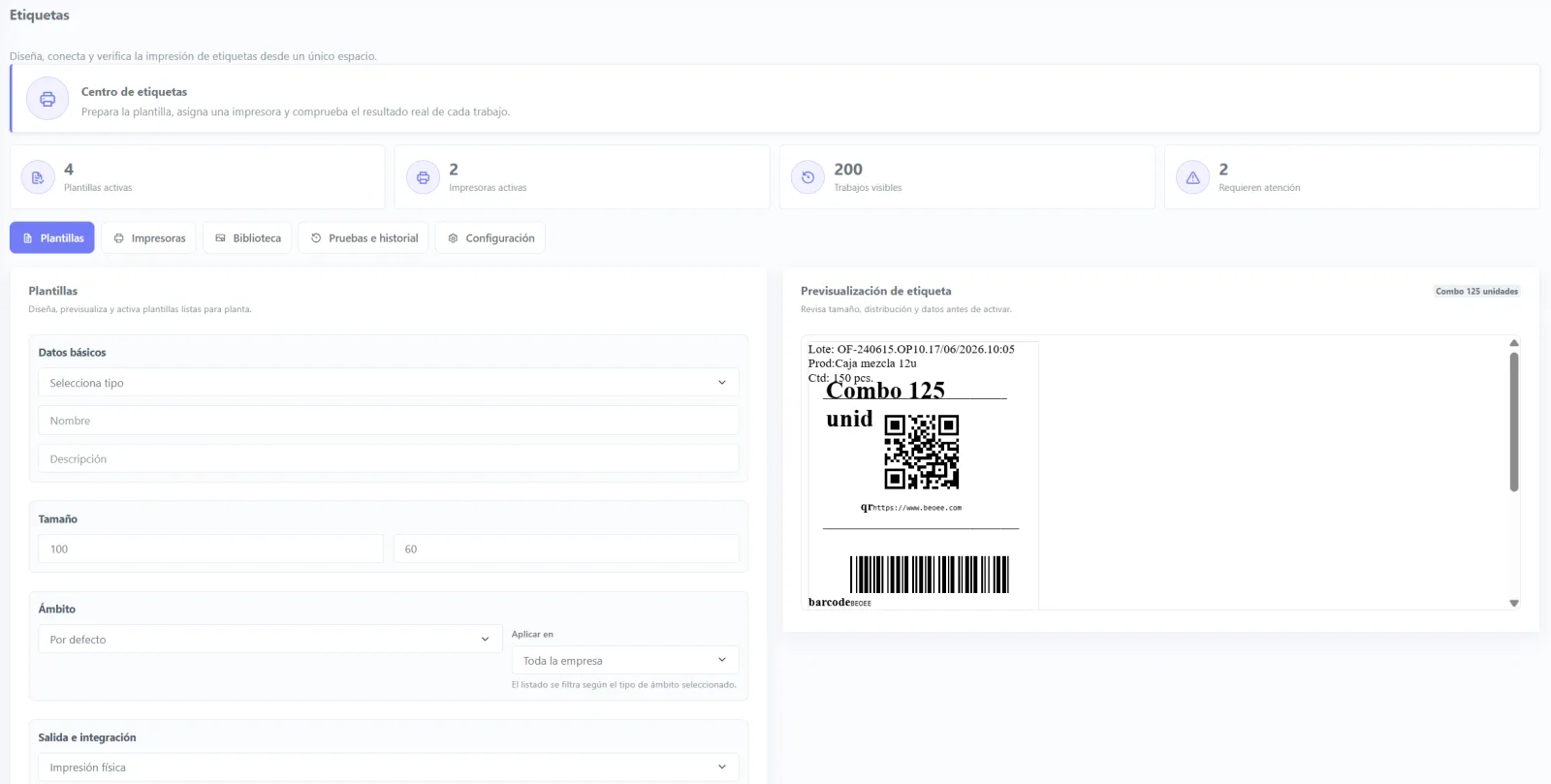Click the Lote: OF-240615 line in preview
1551x784 pixels.
911,349
